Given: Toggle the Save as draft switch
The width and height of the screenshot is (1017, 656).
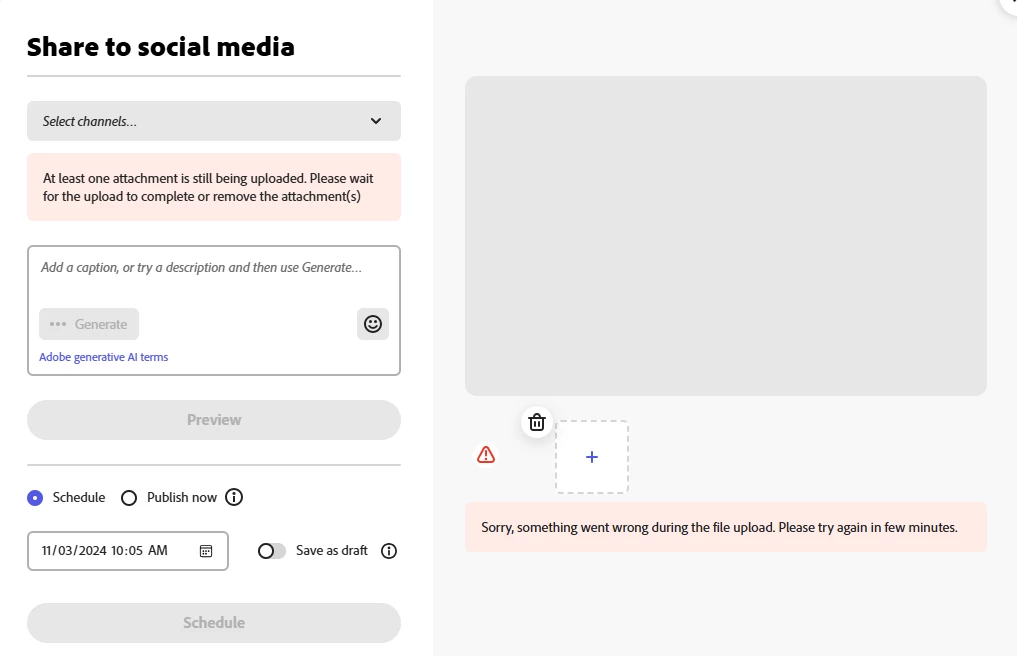Looking at the screenshot, I should tap(272, 551).
